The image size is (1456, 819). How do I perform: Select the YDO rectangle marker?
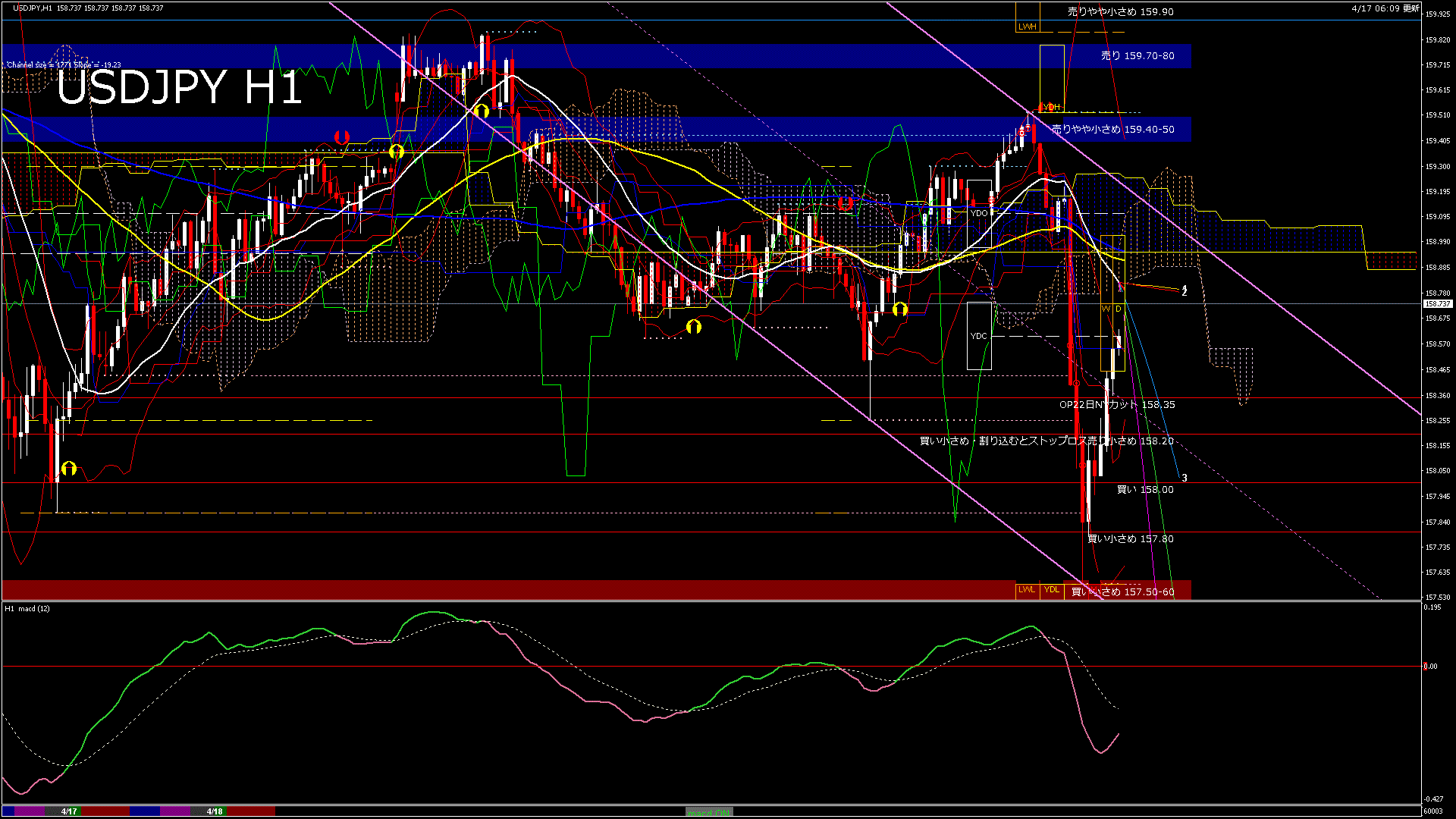(979, 213)
